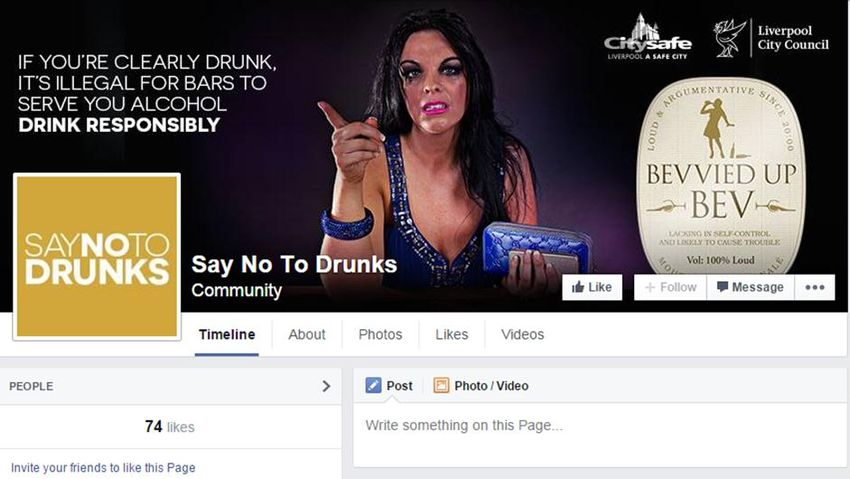Open the About tab
This screenshot has height=479, width=850.
click(307, 335)
